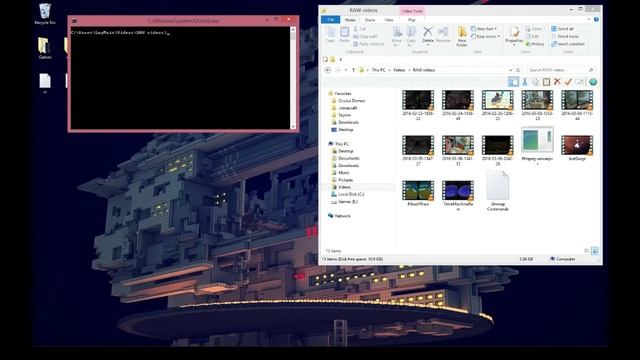This screenshot has height=360, width=640.
Task: Click Cut in the Clipboard group
Action: (x=360, y=29)
